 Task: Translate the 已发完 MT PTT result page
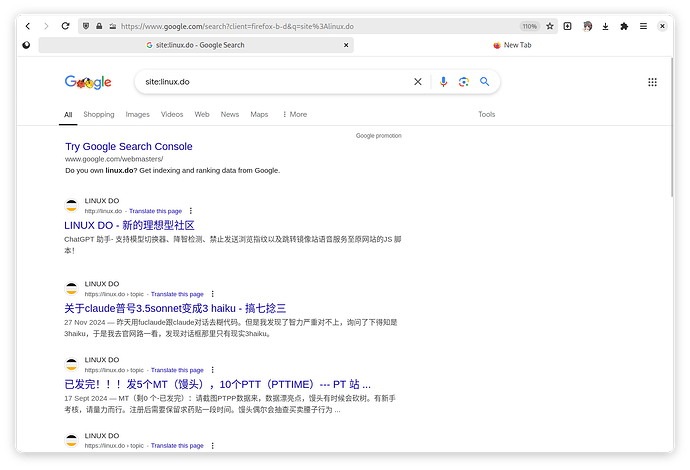point(177,370)
